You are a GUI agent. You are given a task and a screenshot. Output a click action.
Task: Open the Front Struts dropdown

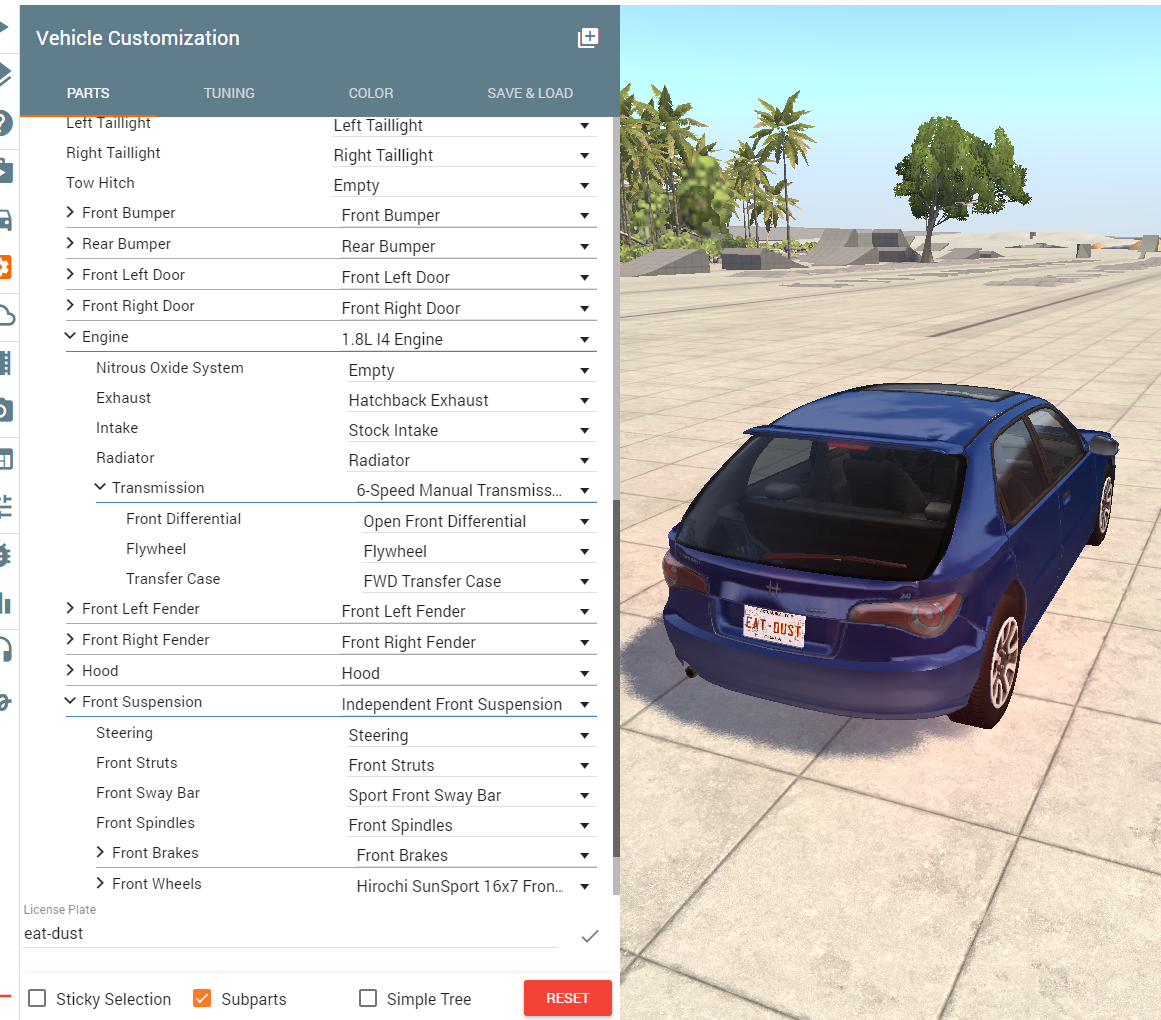(471, 765)
